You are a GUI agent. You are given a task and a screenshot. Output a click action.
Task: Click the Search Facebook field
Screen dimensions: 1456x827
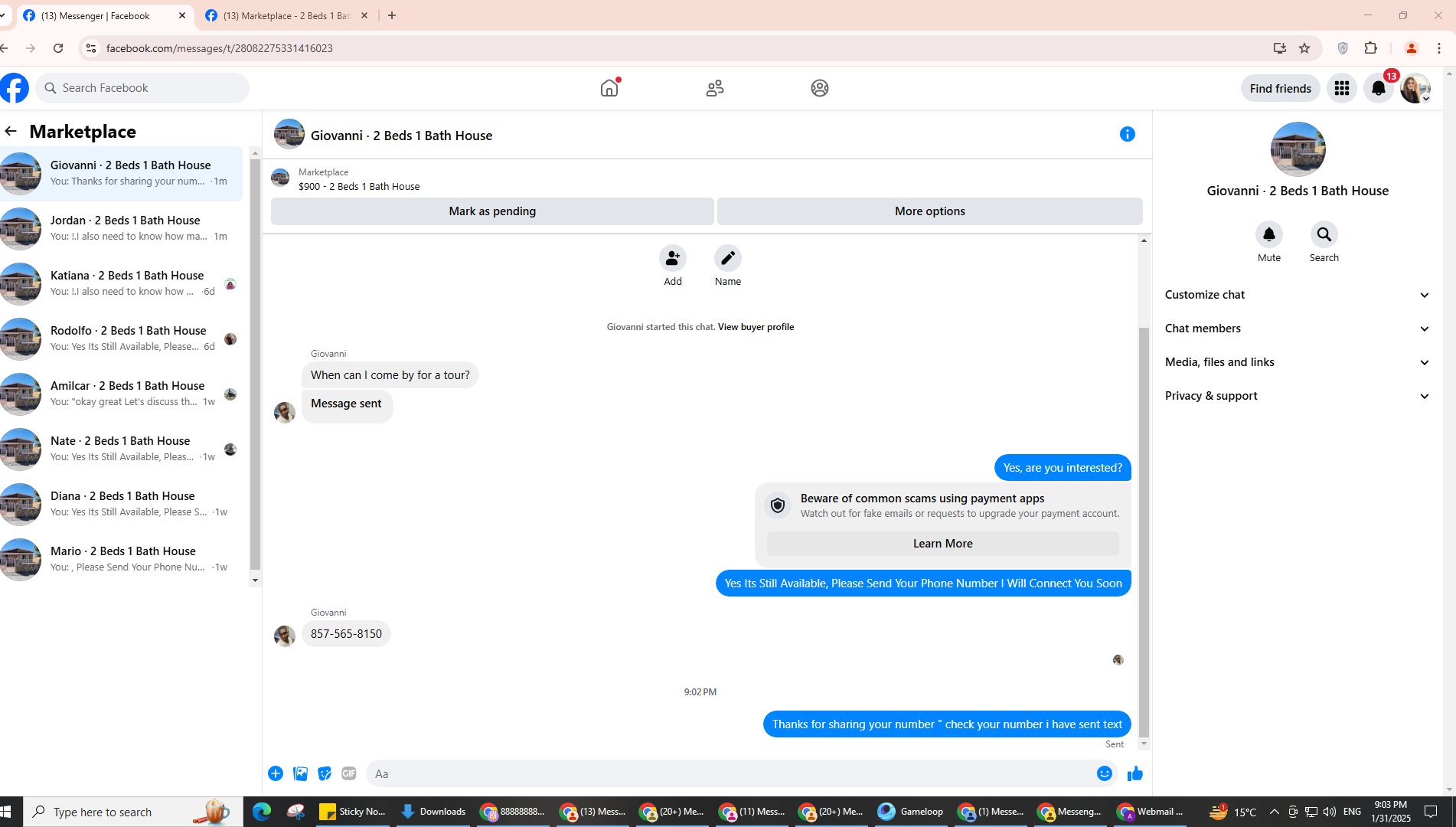click(x=142, y=88)
